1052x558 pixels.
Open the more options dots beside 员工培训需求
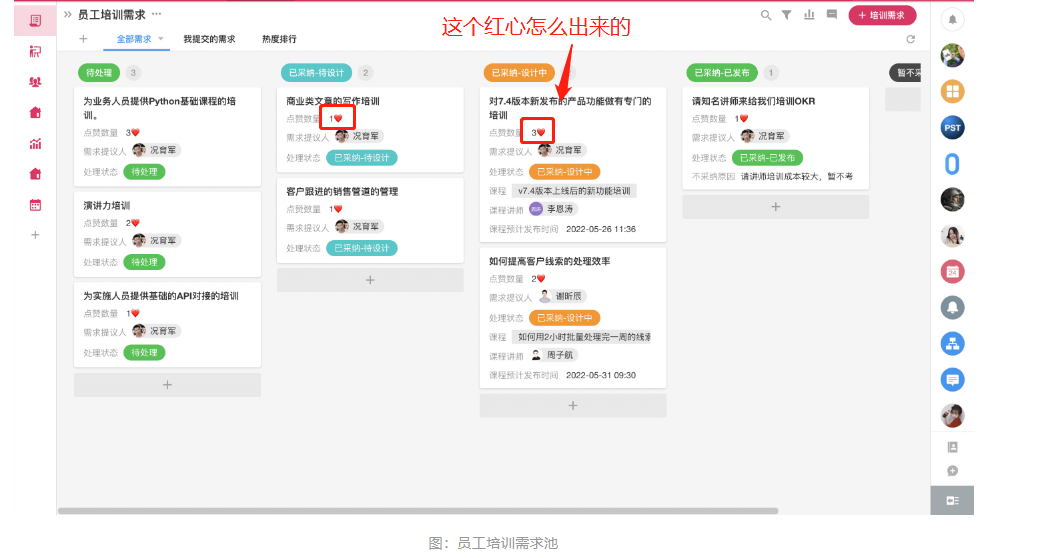click(x=156, y=14)
